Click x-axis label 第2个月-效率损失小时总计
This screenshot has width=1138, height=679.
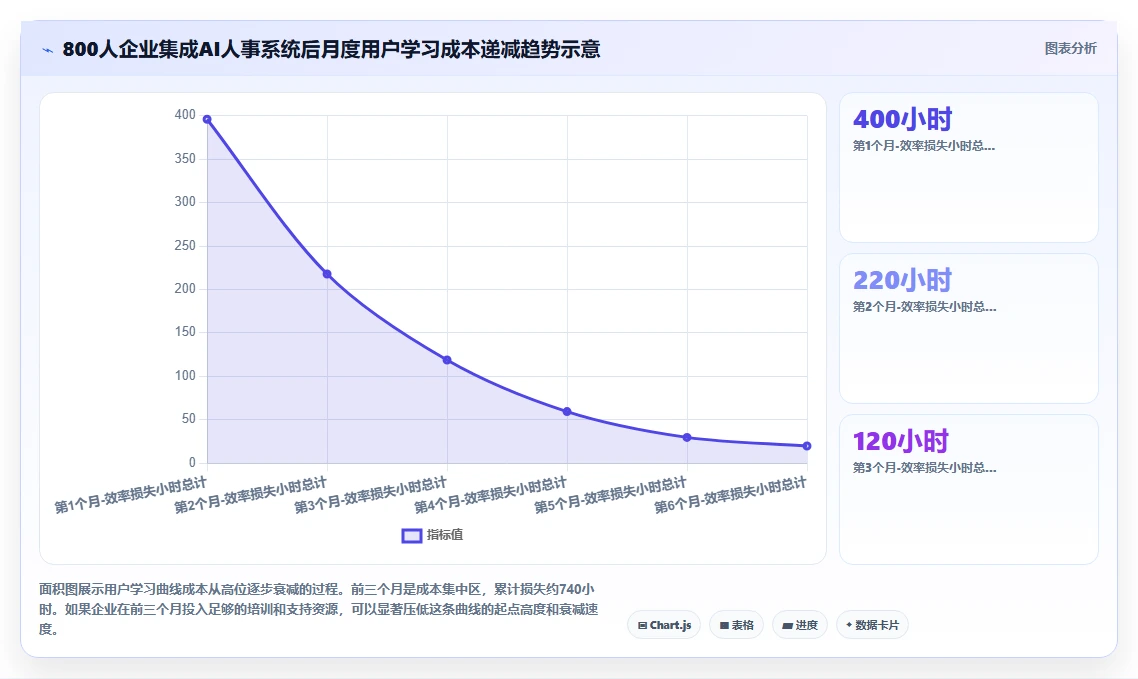[250, 495]
